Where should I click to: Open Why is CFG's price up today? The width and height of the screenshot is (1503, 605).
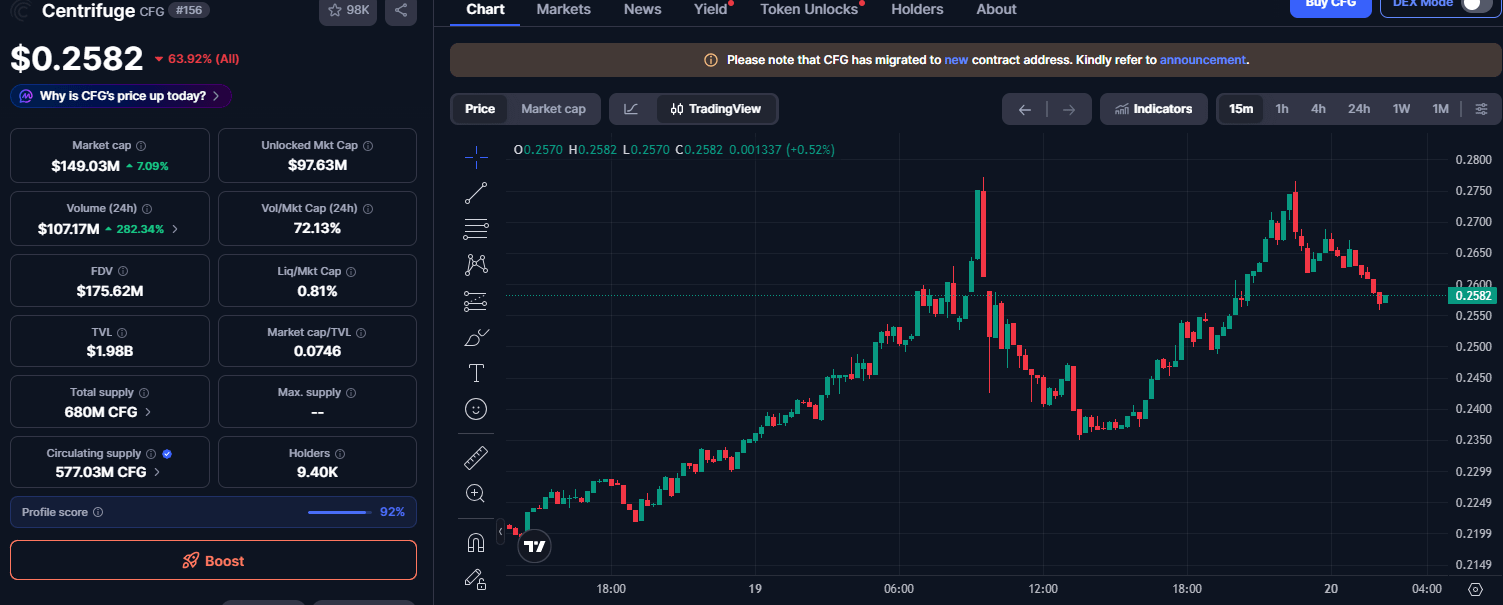coord(121,96)
